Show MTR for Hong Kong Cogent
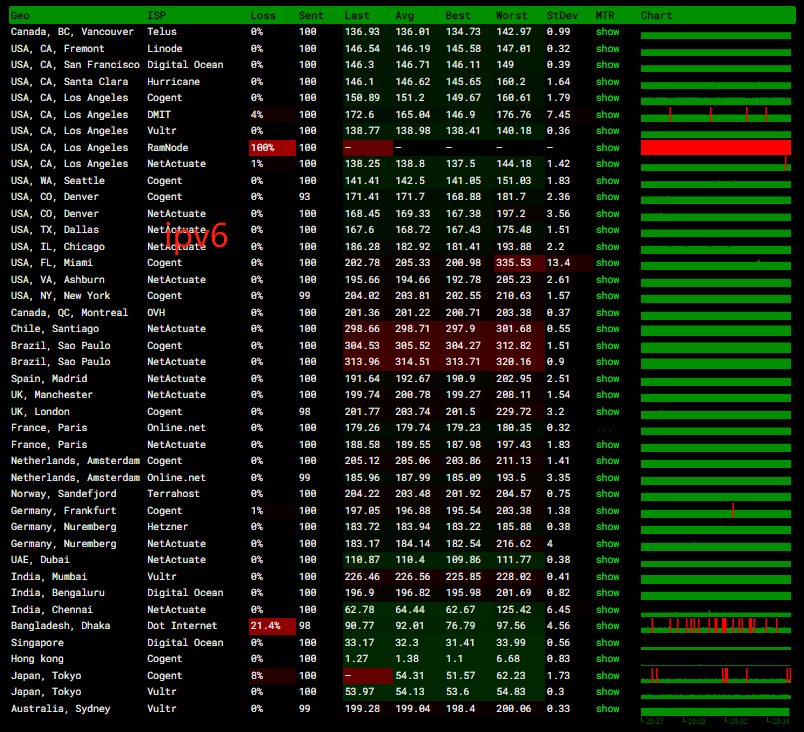Viewport: 804px width, 732px height. tap(608, 659)
